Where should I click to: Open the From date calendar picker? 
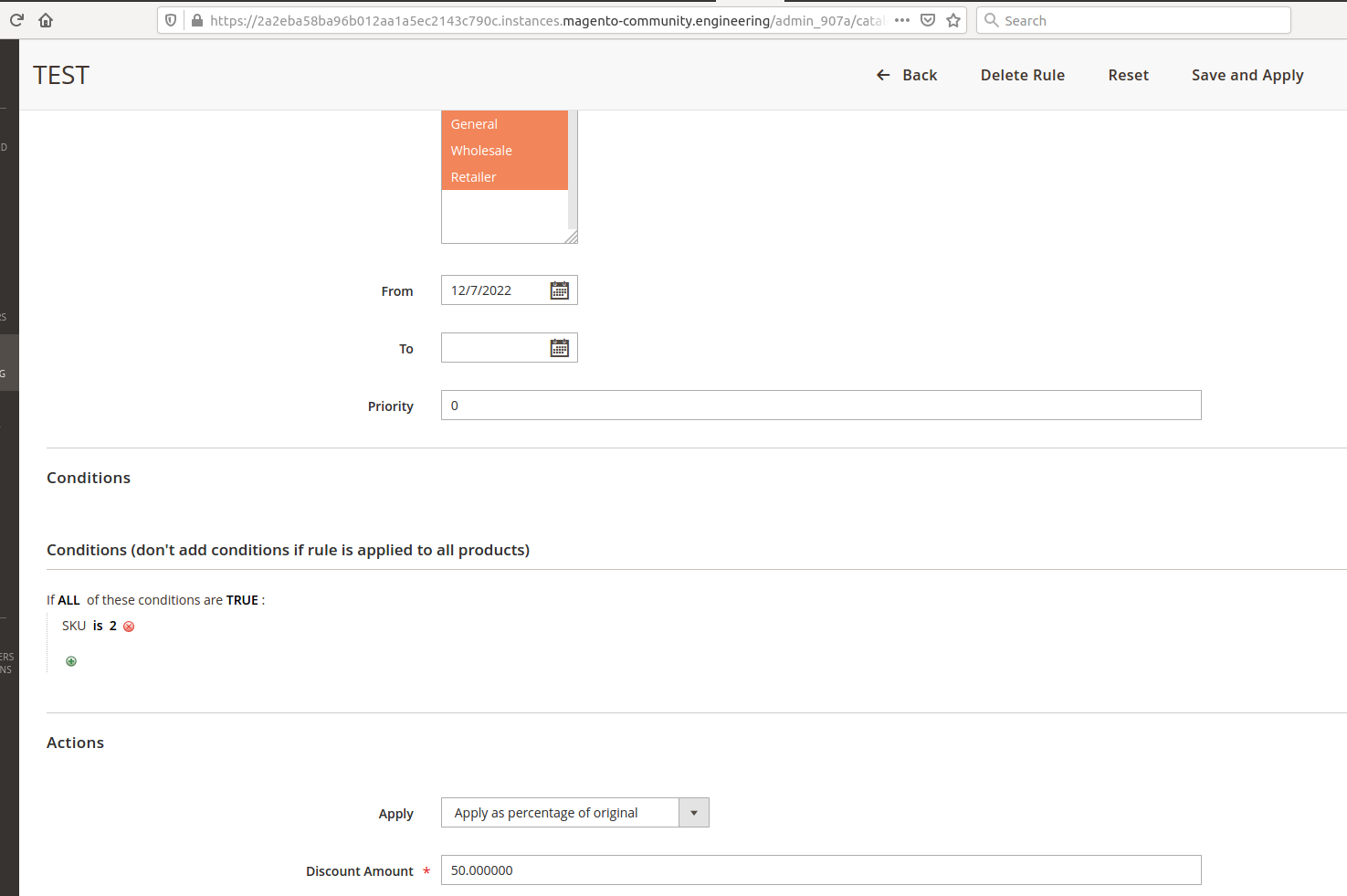[559, 290]
